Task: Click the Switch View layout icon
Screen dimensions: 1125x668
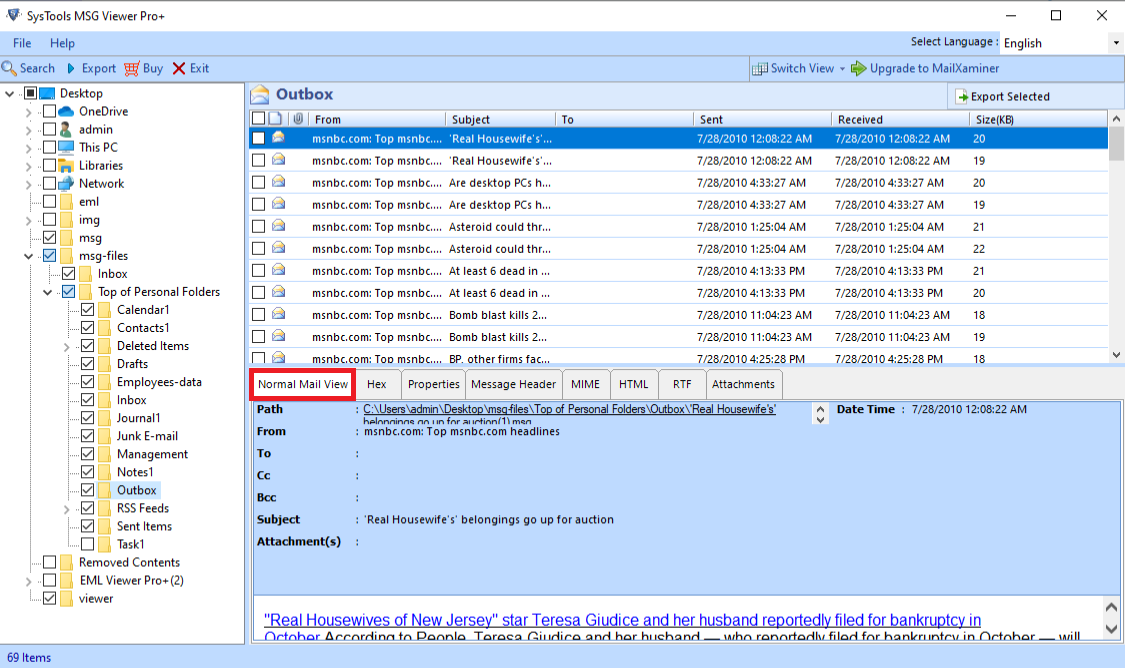Action: [759, 69]
